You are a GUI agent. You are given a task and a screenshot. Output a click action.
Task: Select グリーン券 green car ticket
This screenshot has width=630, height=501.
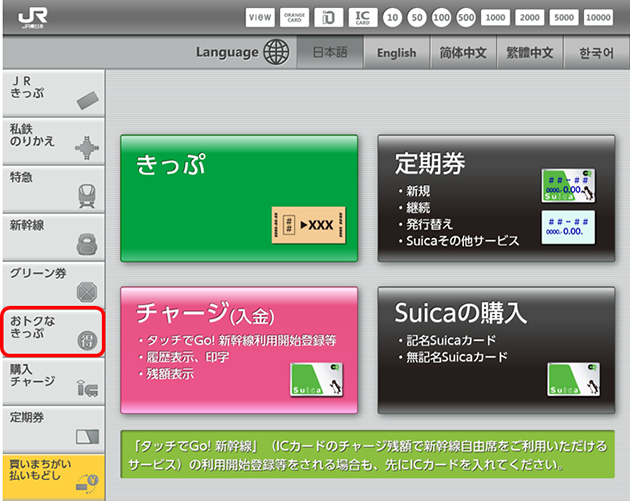(x=53, y=285)
